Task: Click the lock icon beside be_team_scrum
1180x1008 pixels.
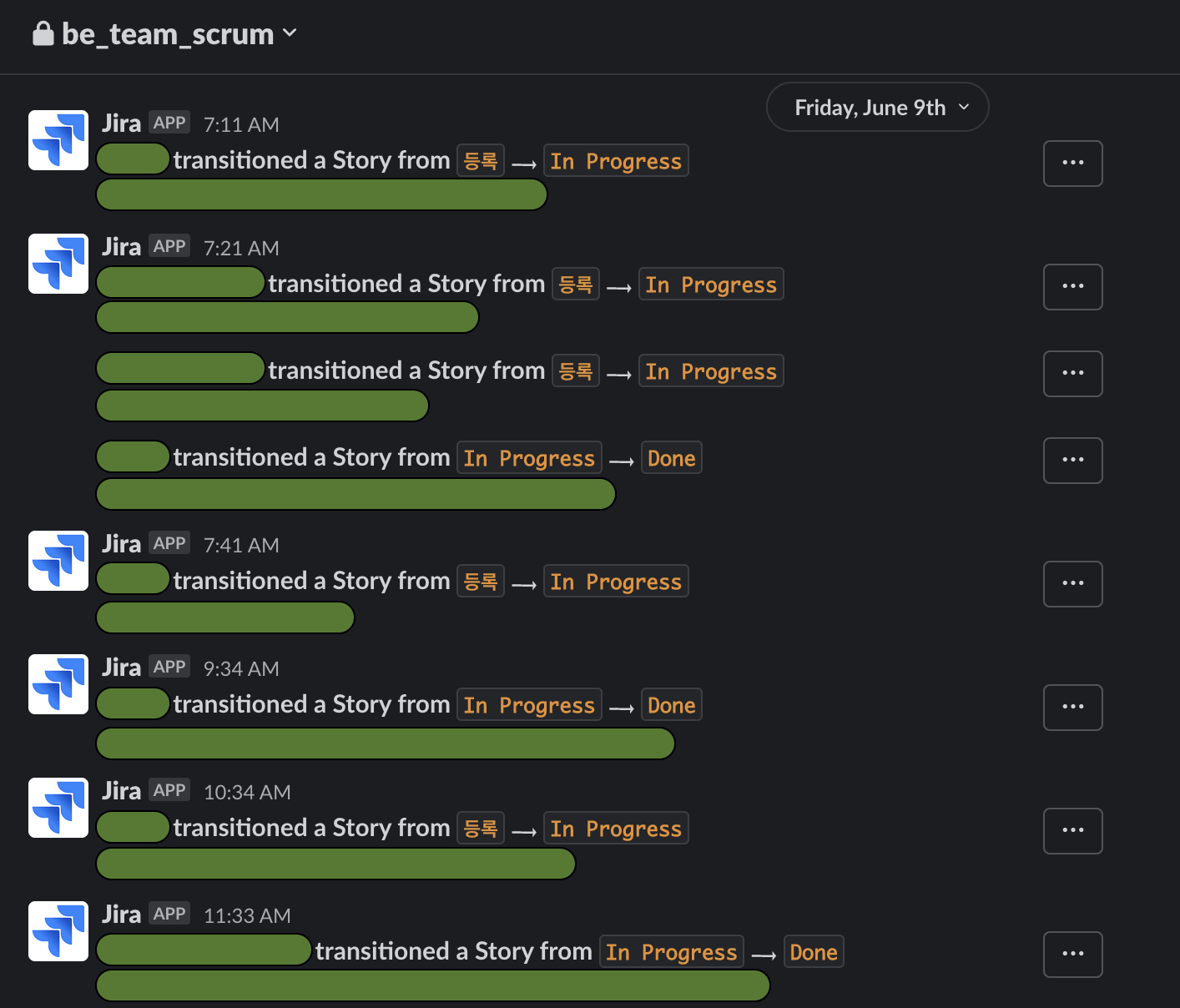Action: click(43, 33)
